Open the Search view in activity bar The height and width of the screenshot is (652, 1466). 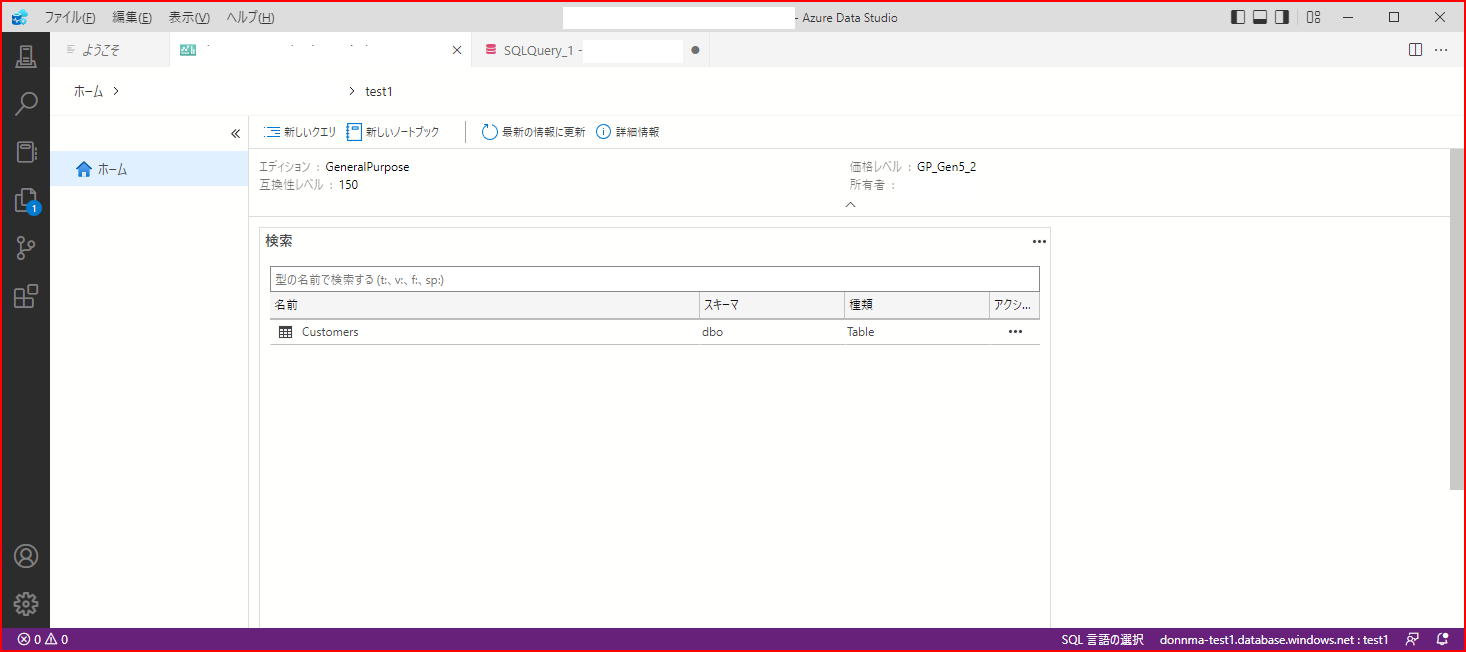[x=26, y=104]
